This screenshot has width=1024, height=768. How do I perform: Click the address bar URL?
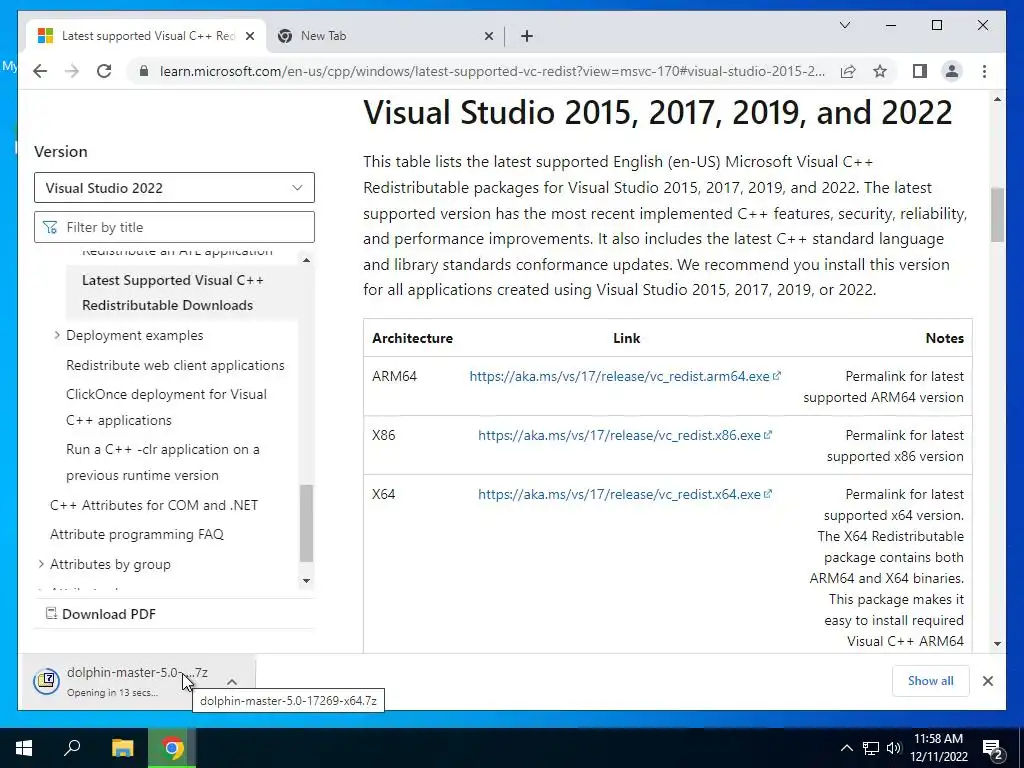(492, 71)
